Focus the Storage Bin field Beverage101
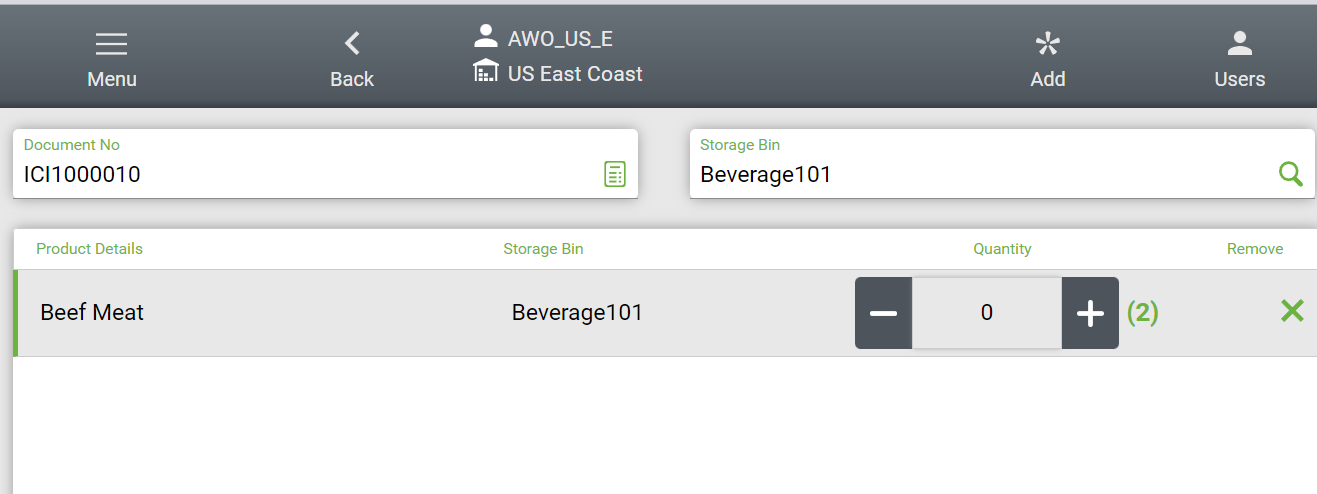The width and height of the screenshot is (1317, 494). tap(980, 175)
